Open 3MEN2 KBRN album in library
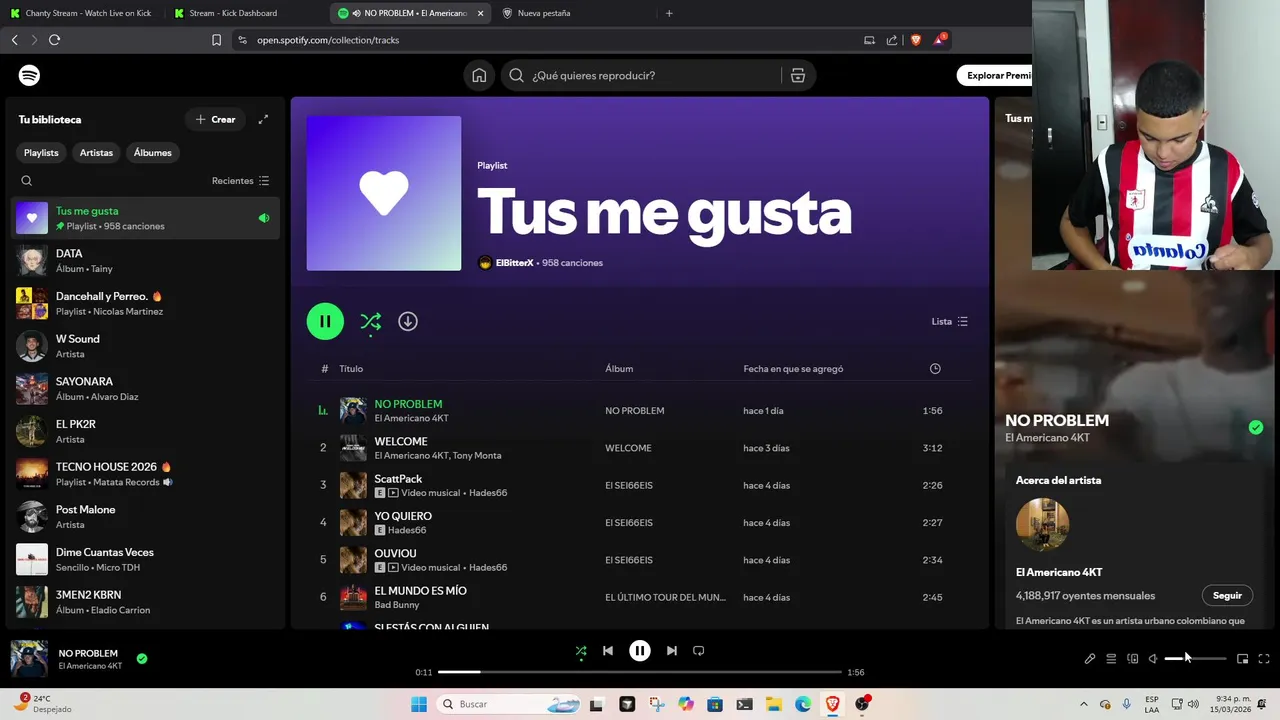Image resolution: width=1280 pixels, height=720 pixels. pyautogui.click(x=146, y=602)
